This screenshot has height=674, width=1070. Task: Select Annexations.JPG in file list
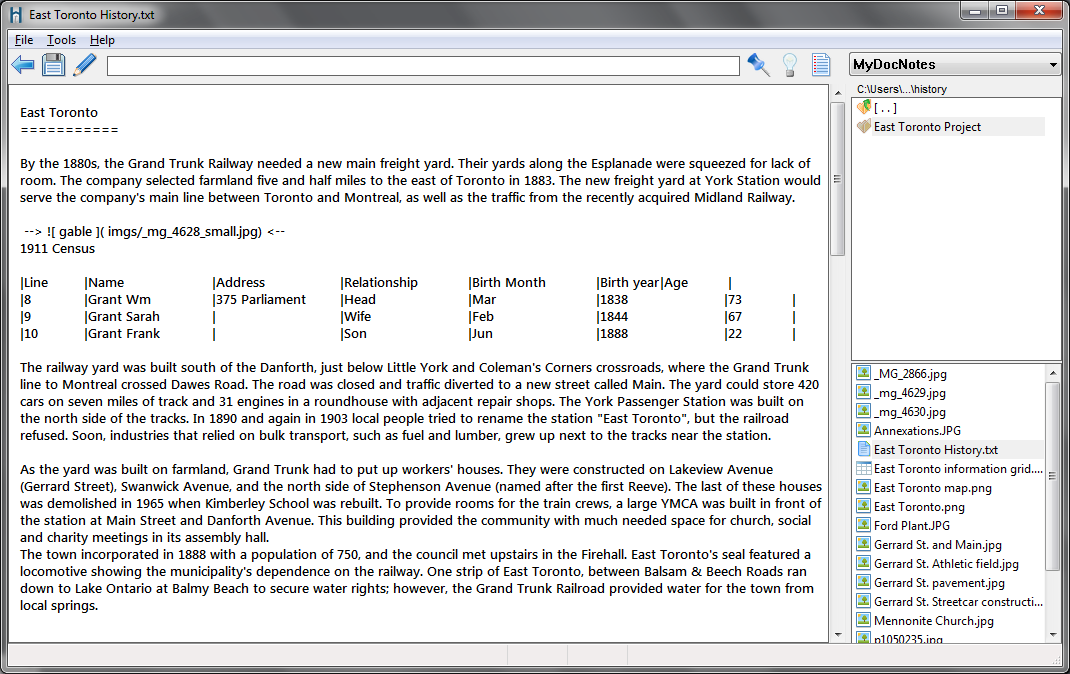pyautogui.click(x=917, y=430)
